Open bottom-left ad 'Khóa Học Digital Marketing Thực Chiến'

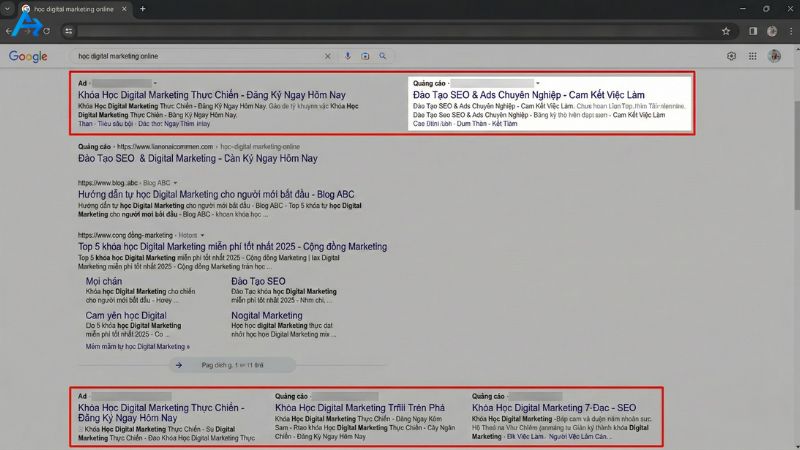tap(161, 413)
